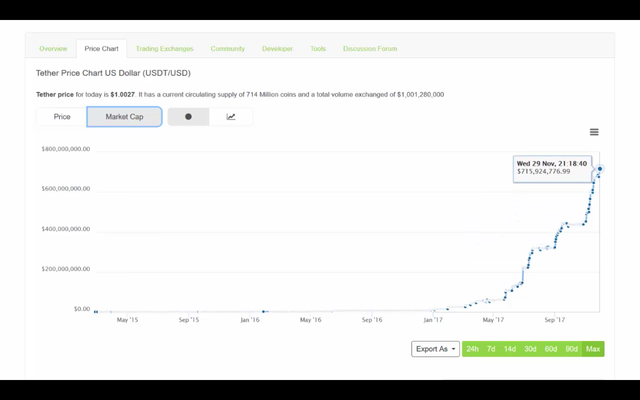Open the Developer tab
Screen dimensions: 640x400
click(277, 49)
